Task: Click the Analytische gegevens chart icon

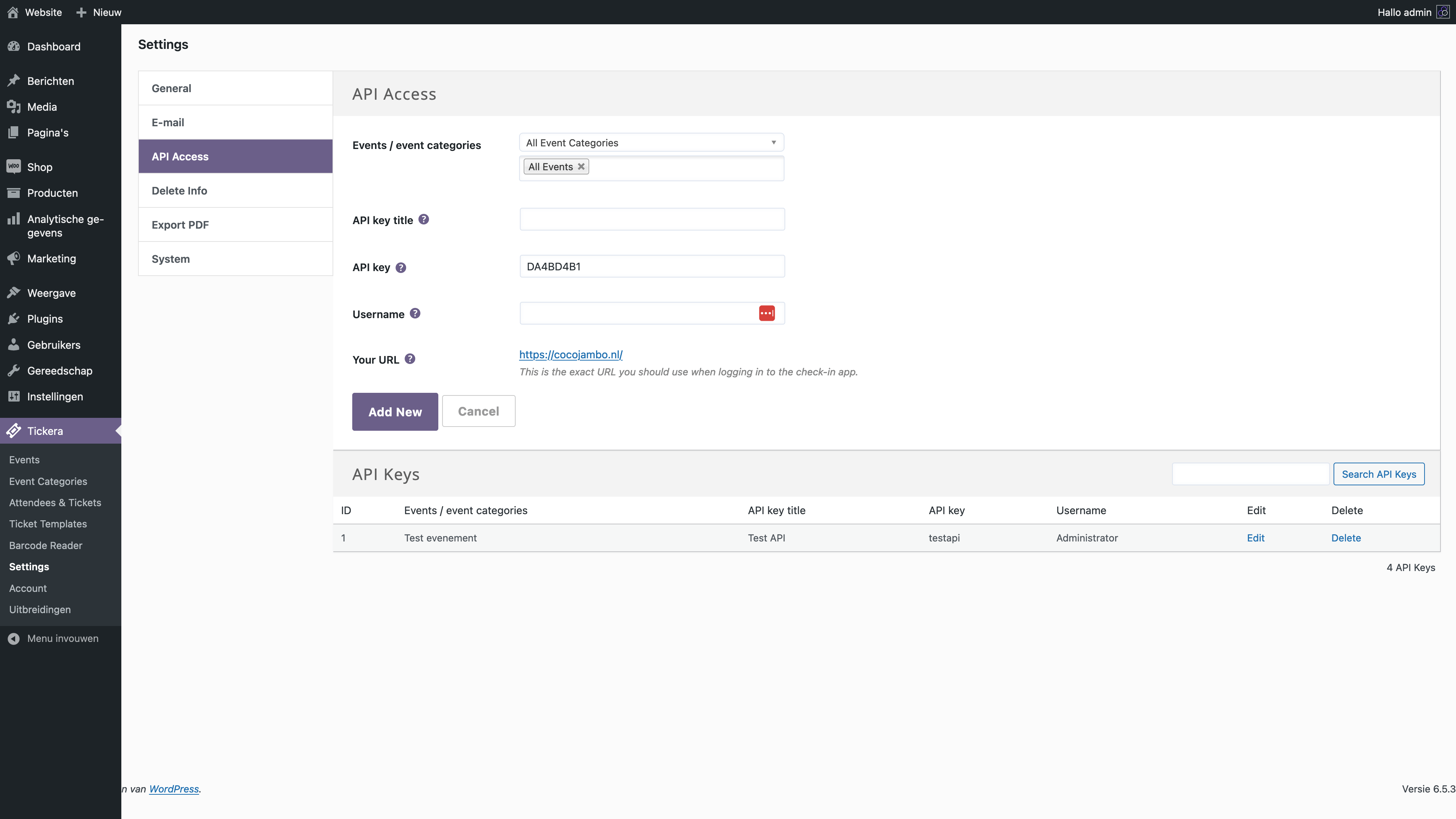Action: [x=14, y=219]
